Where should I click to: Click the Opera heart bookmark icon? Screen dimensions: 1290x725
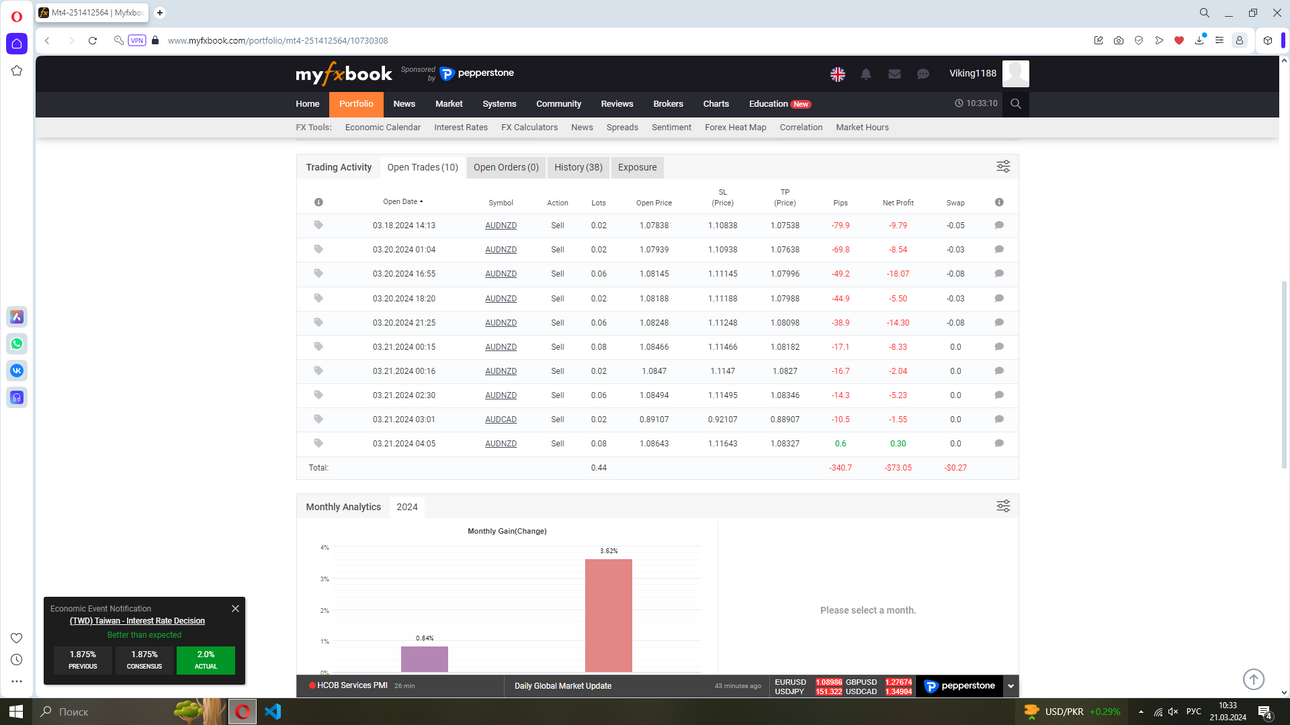tap(1179, 40)
